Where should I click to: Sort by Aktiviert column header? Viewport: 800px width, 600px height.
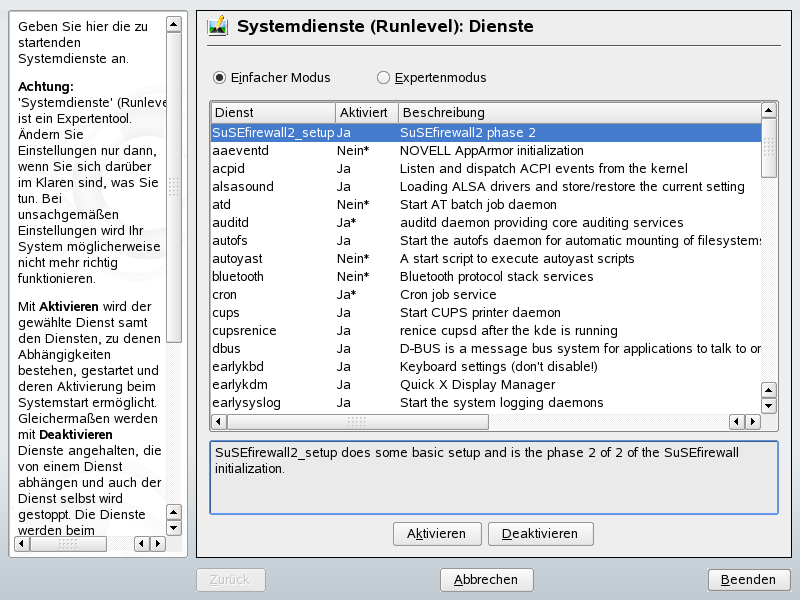(366, 112)
